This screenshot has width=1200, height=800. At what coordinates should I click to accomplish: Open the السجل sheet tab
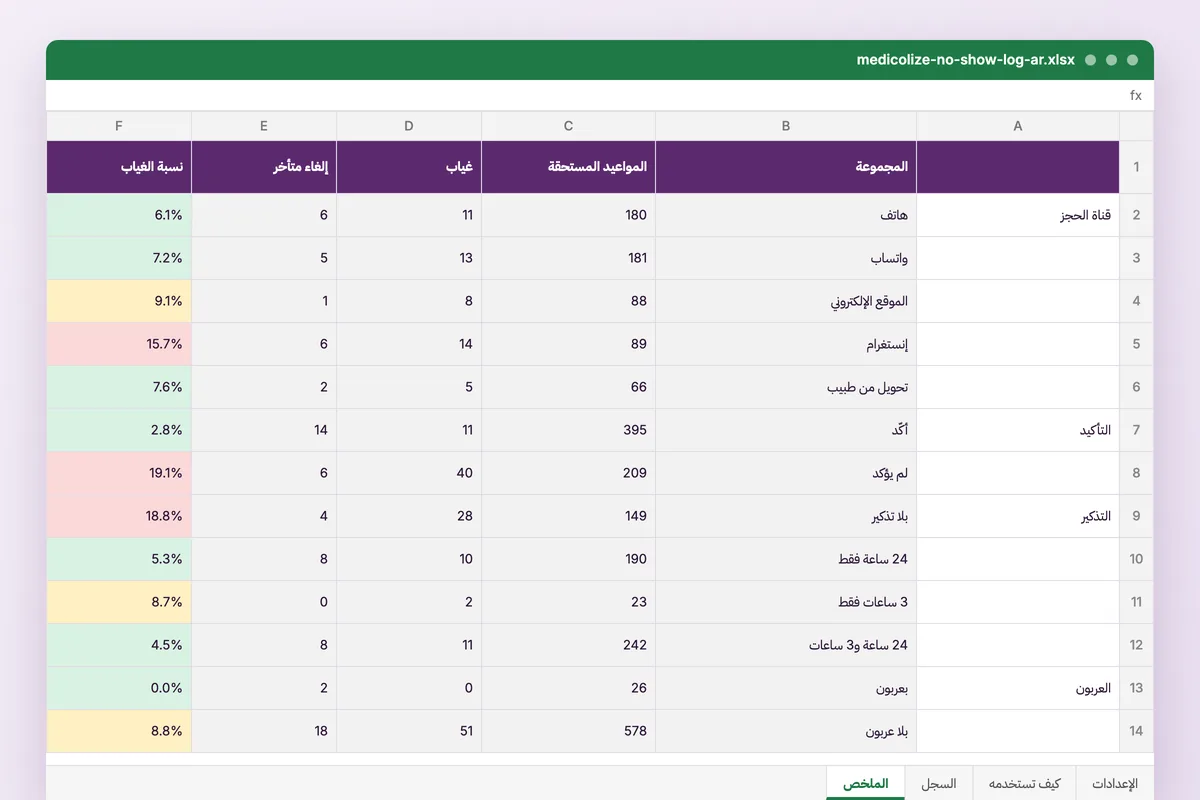pyautogui.click(x=939, y=784)
